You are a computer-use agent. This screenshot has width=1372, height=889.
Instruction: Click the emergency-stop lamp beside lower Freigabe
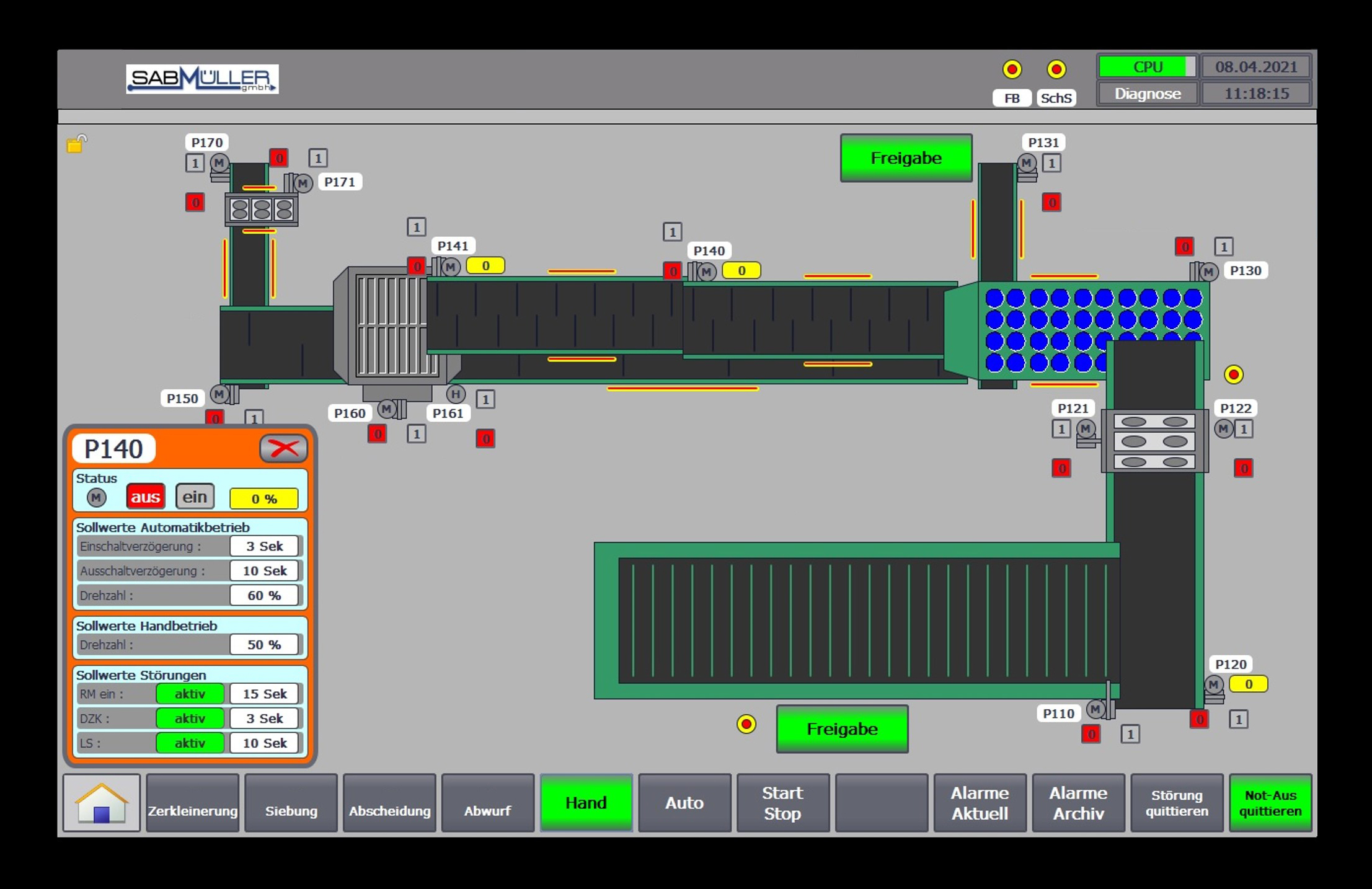point(746,724)
